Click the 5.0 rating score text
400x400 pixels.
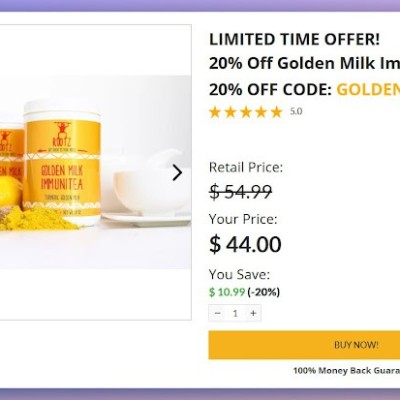click(x=296, y=111)
